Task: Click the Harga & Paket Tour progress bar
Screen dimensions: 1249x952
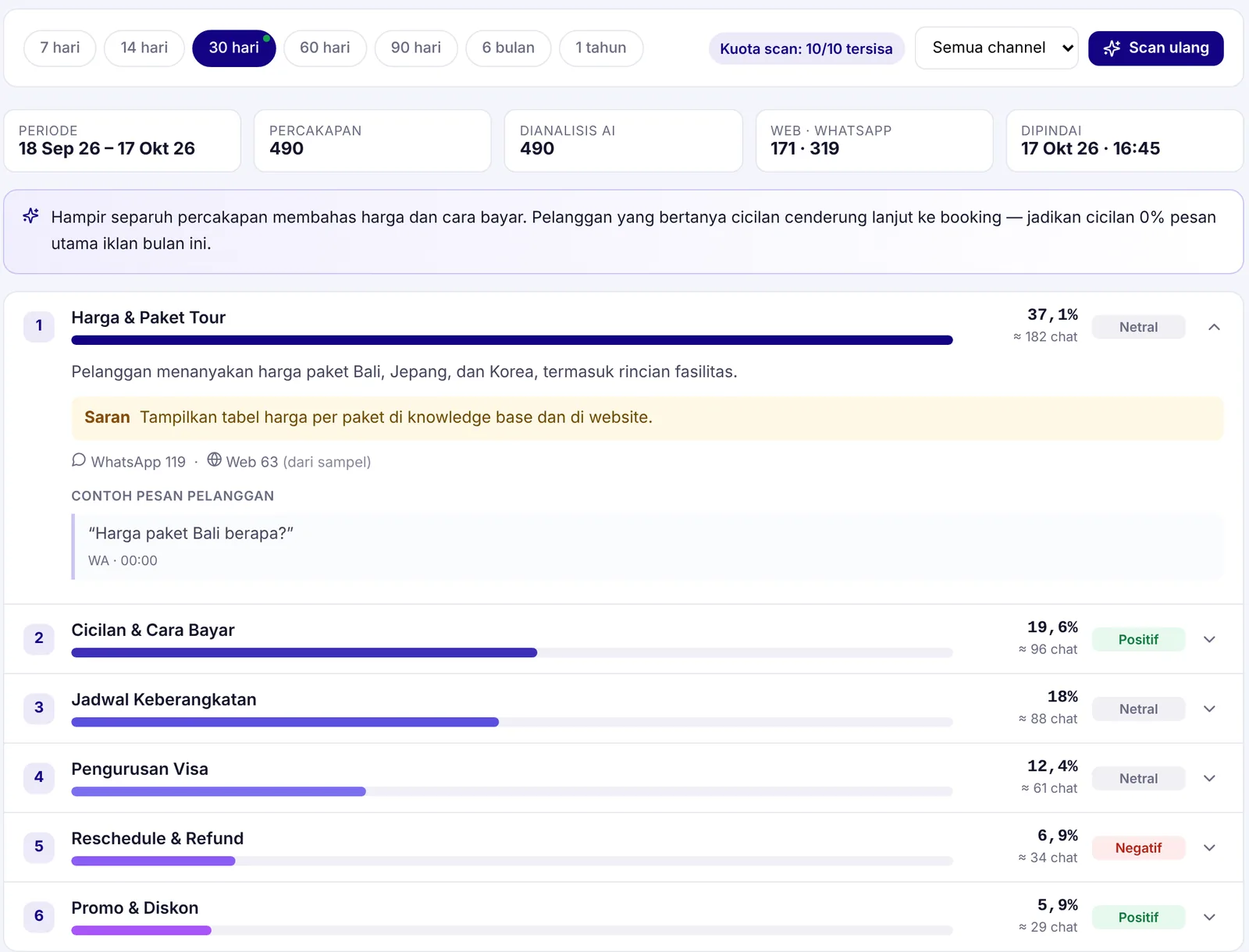Action: (x=512, y=340)
